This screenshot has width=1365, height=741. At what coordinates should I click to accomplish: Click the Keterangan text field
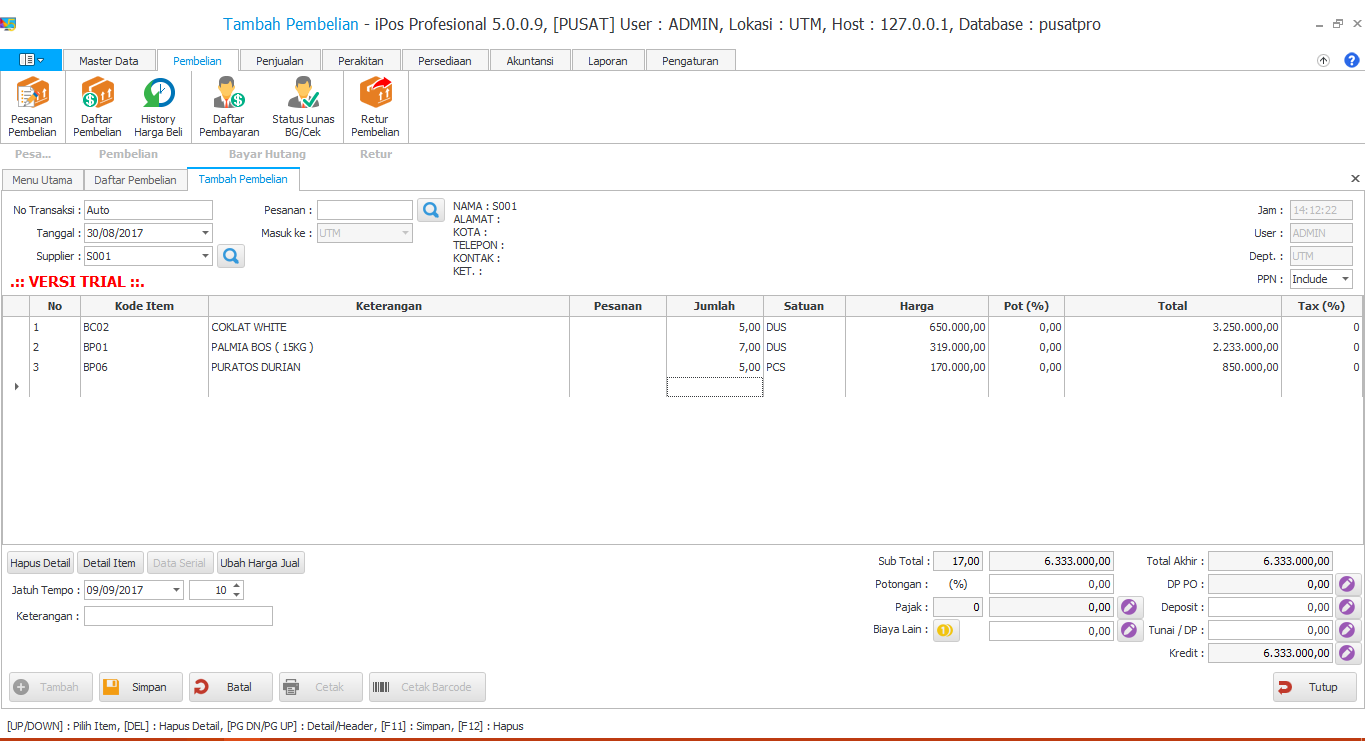tap(178, 616)
